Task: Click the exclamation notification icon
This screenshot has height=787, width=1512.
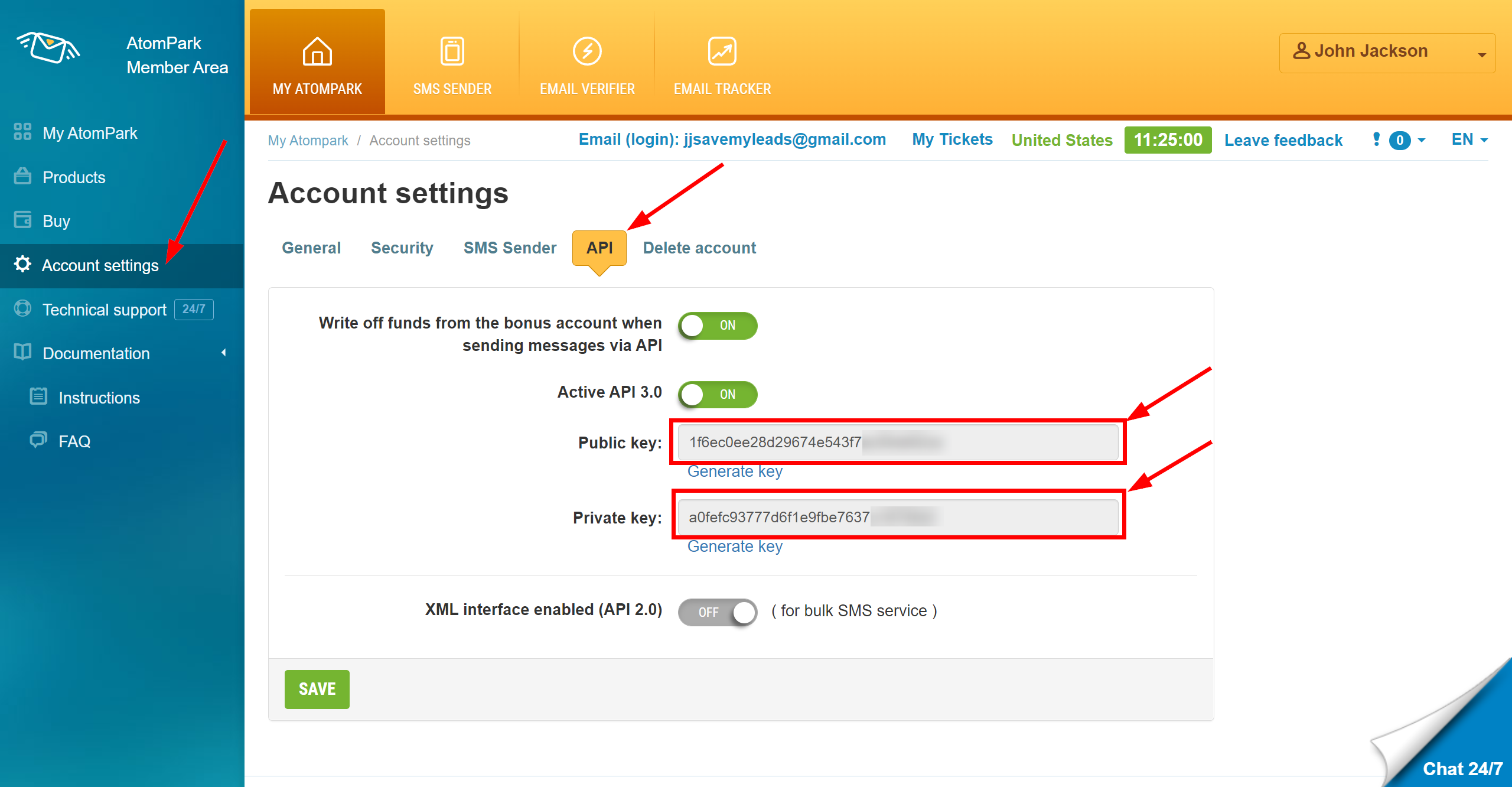Action: 1377,139
